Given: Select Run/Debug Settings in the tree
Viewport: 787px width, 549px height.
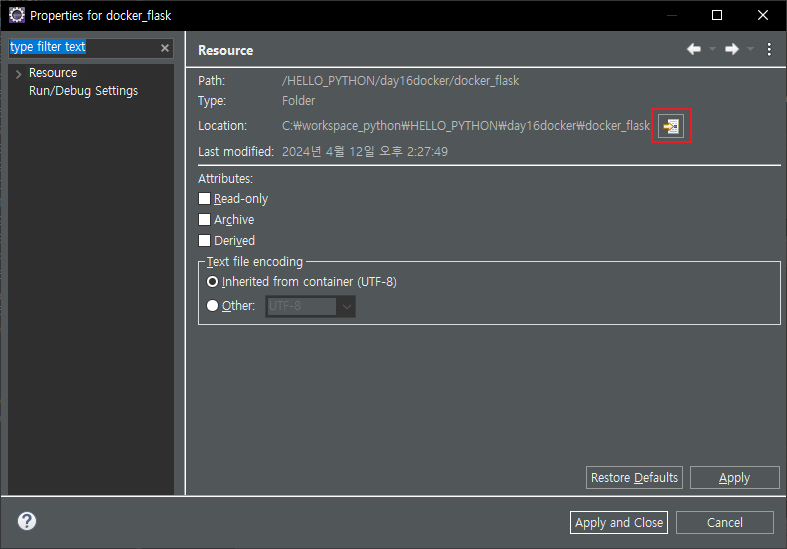Looking at the screenshot, I should 83,91.
